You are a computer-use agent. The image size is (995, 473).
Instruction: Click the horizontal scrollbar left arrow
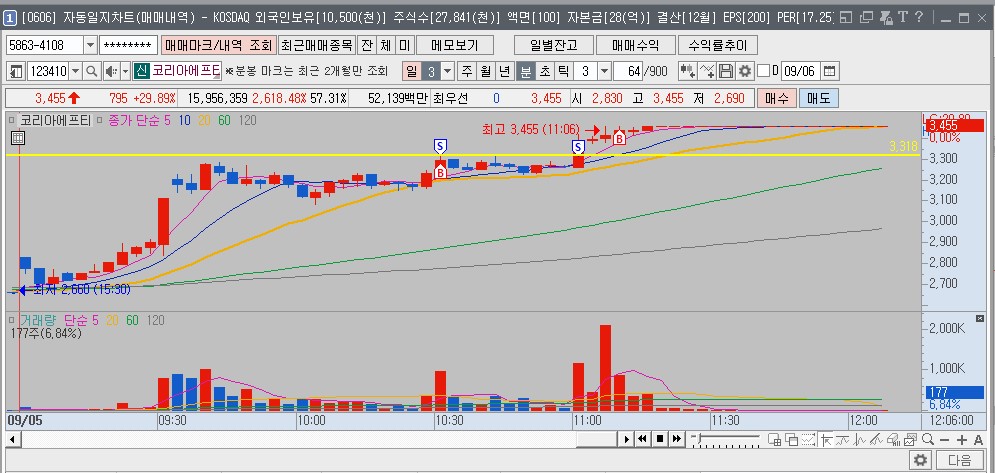[12, 439]
